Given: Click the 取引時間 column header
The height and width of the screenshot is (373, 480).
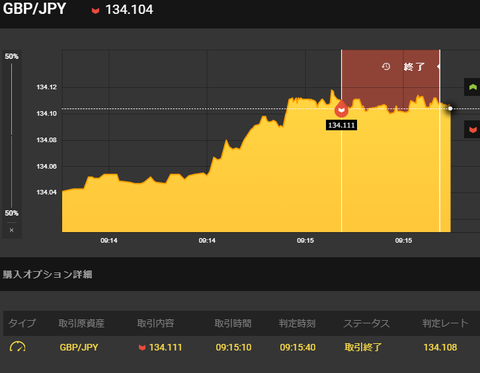Looking at the screenshot, I should (x=233, y=323).
